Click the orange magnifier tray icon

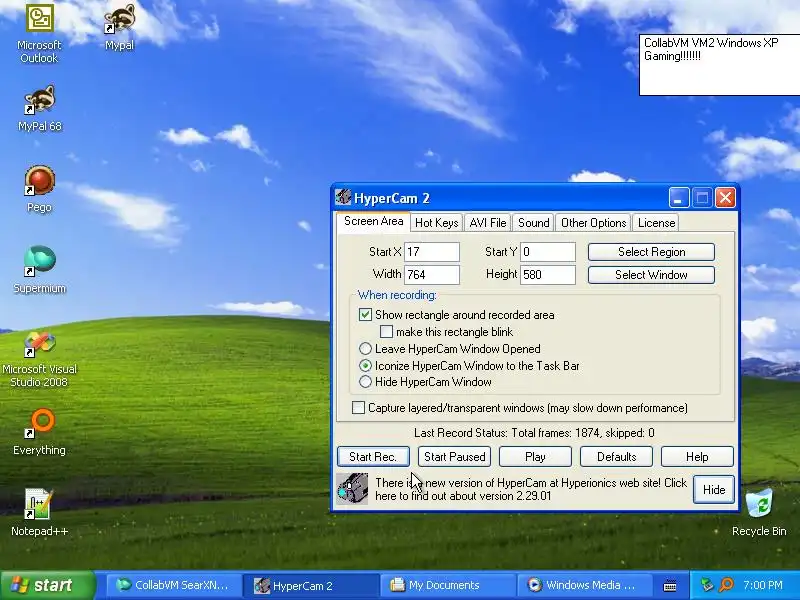726,585
